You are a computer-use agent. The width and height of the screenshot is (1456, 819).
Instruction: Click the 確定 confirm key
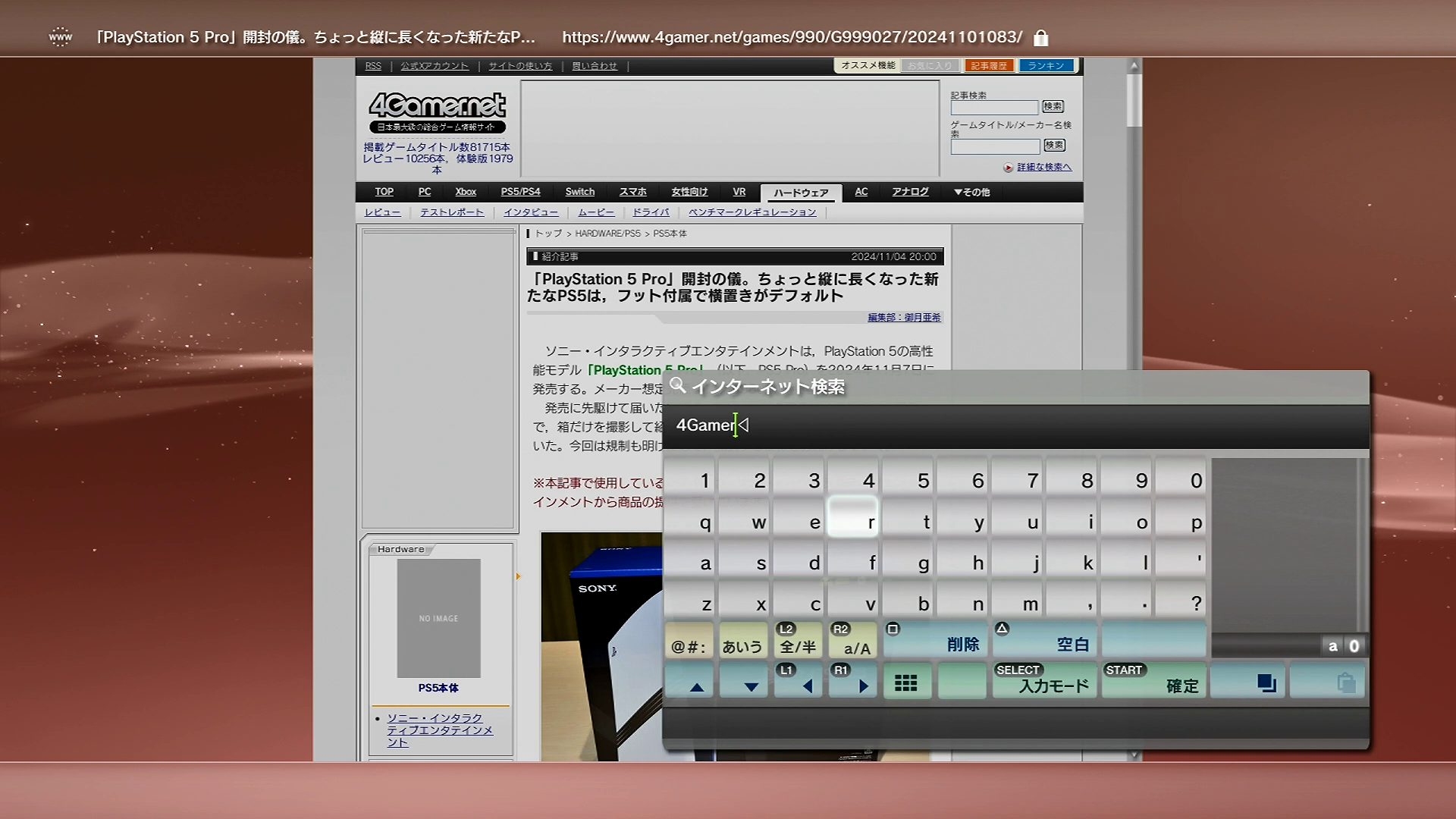[1153, 680]
